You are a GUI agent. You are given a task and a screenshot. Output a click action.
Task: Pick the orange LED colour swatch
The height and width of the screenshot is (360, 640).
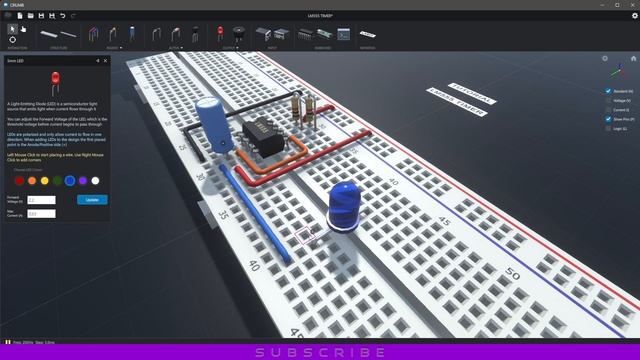[32, 181]
